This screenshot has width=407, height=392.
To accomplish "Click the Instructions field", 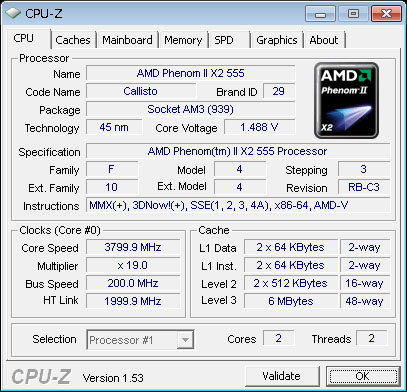I will tap(238, 205).
